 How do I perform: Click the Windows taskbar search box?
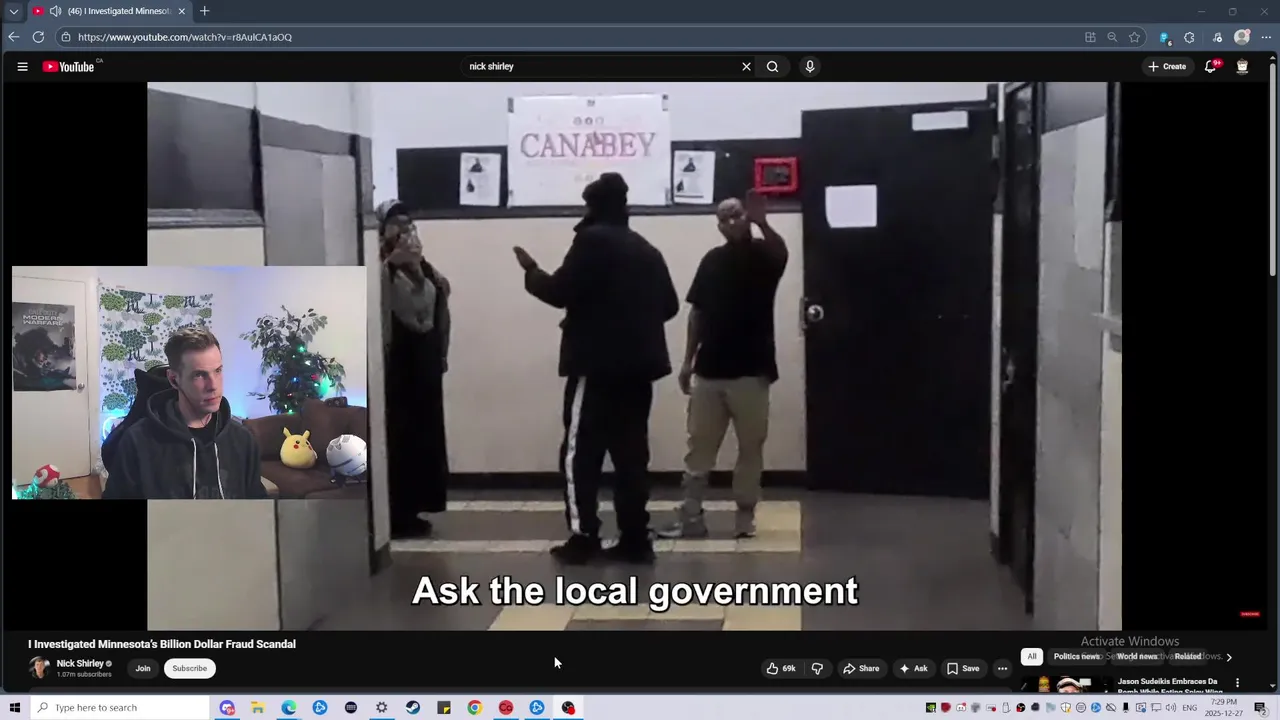click(x=122, y=708)
